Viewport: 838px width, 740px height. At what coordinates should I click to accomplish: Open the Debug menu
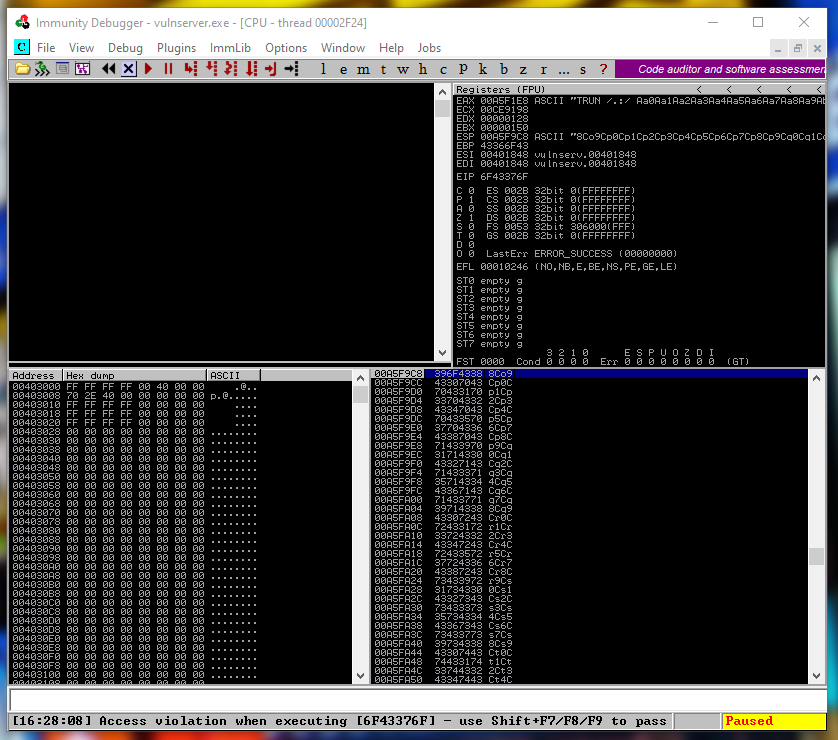click(x=125, y=47)
